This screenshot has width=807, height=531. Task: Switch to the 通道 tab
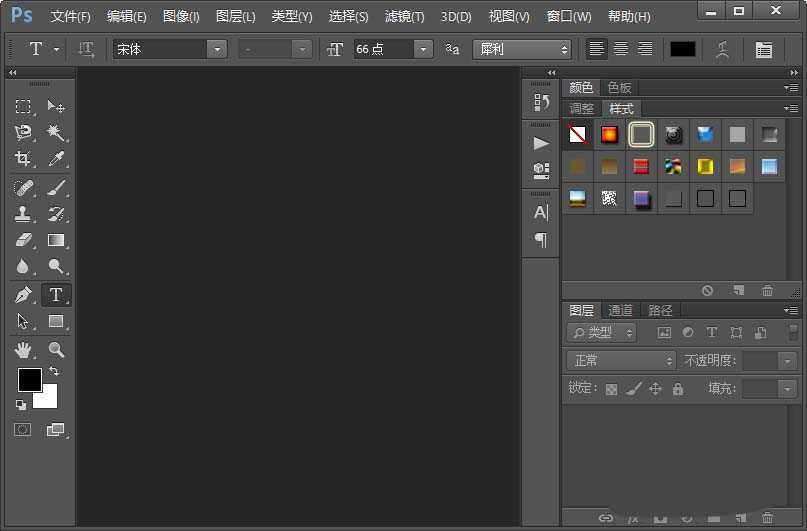coord(621,311)
